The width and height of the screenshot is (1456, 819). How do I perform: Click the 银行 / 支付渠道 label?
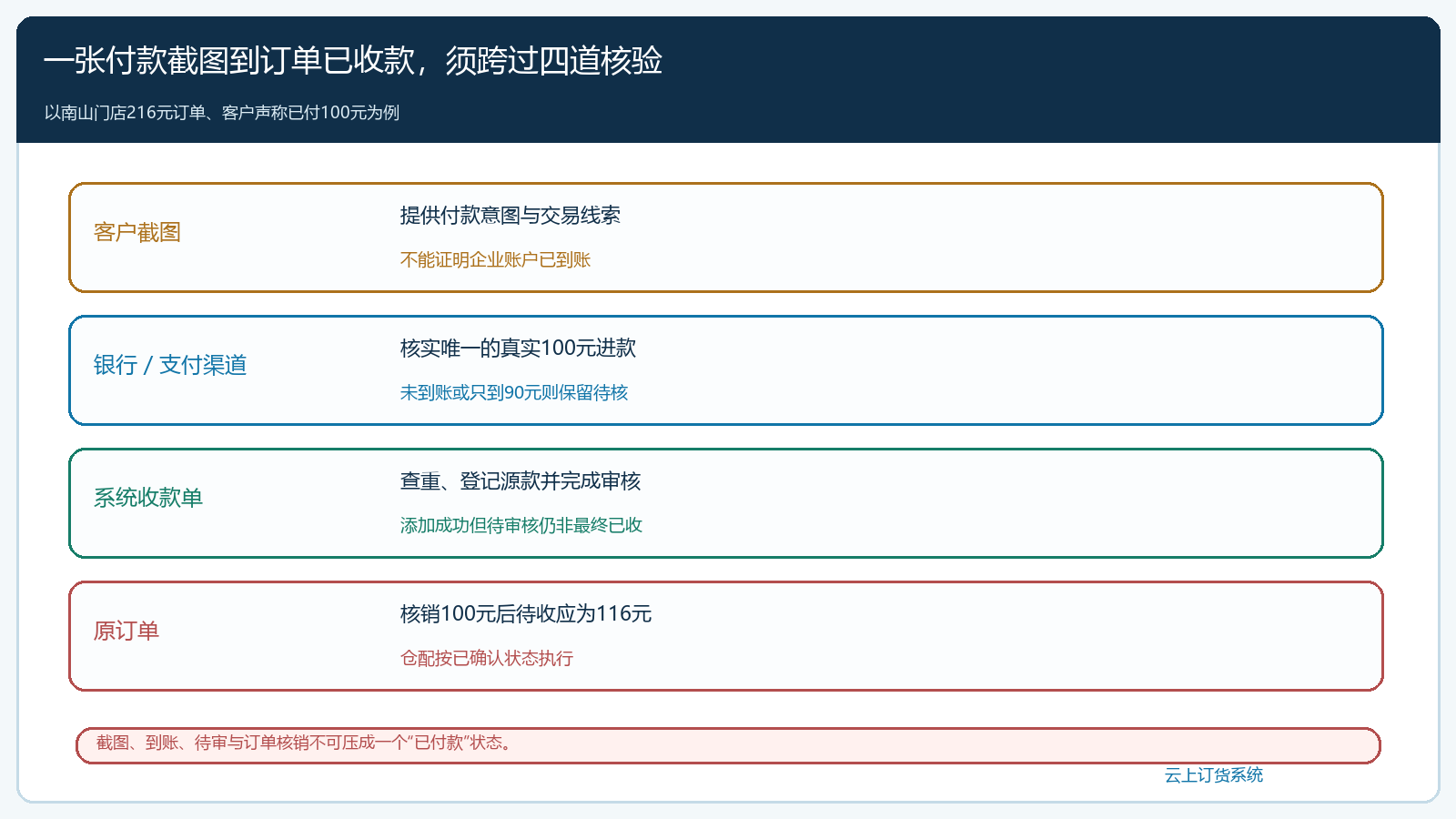(x=170, y=366)
